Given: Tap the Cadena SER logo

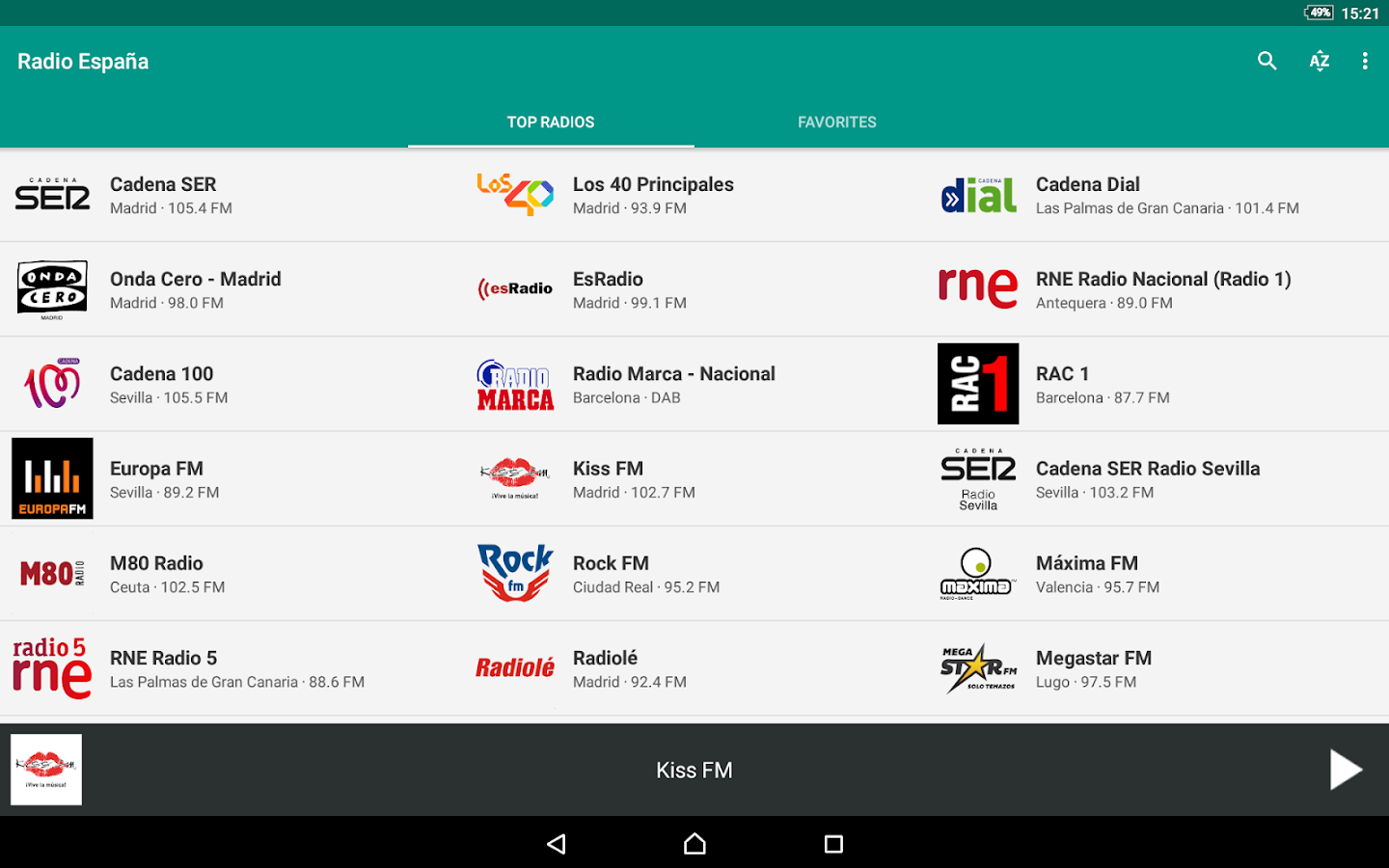Looking at the screenshot, I should pos(52,194).
